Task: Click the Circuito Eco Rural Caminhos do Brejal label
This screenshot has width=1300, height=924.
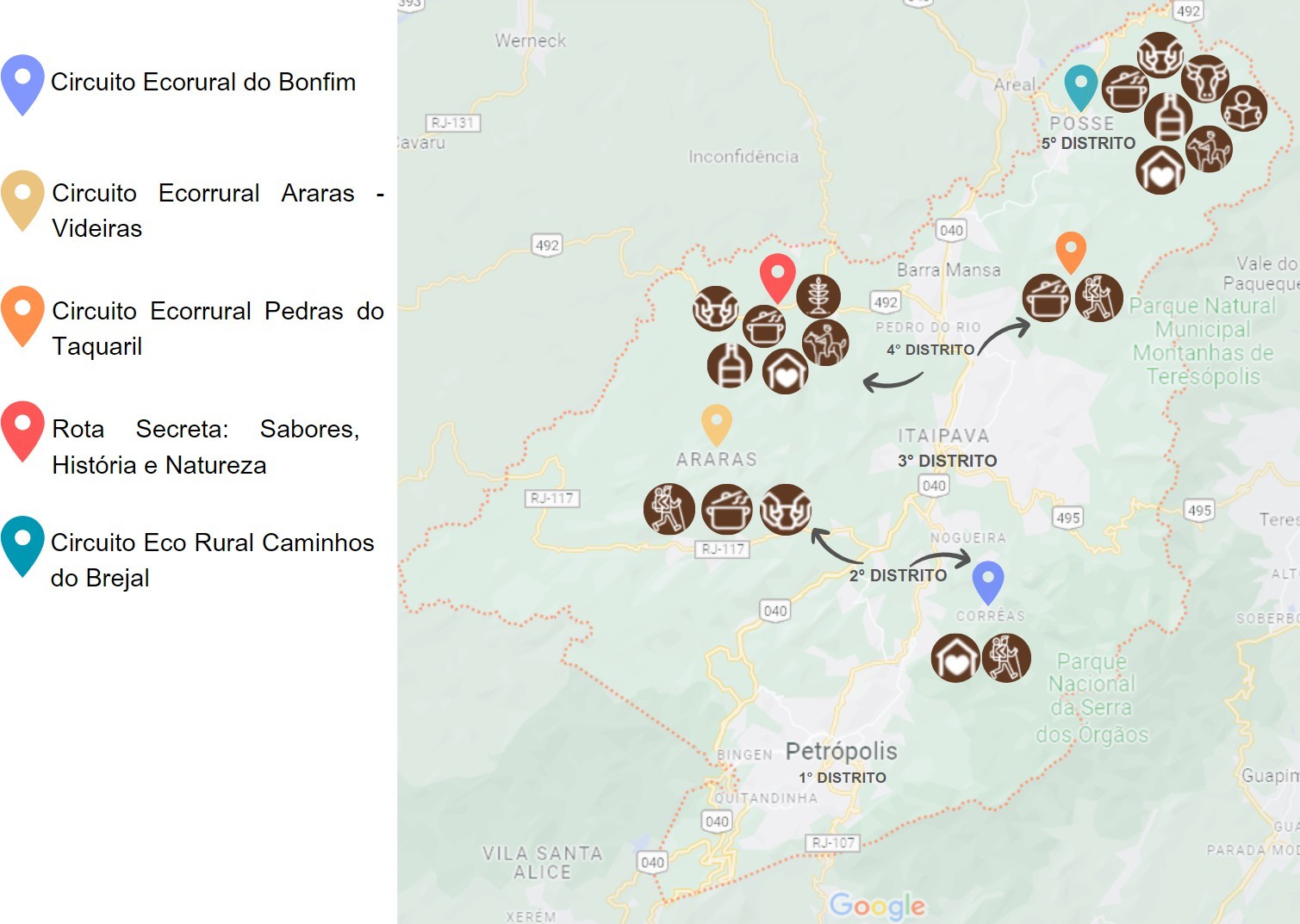Action: point(213,560)
